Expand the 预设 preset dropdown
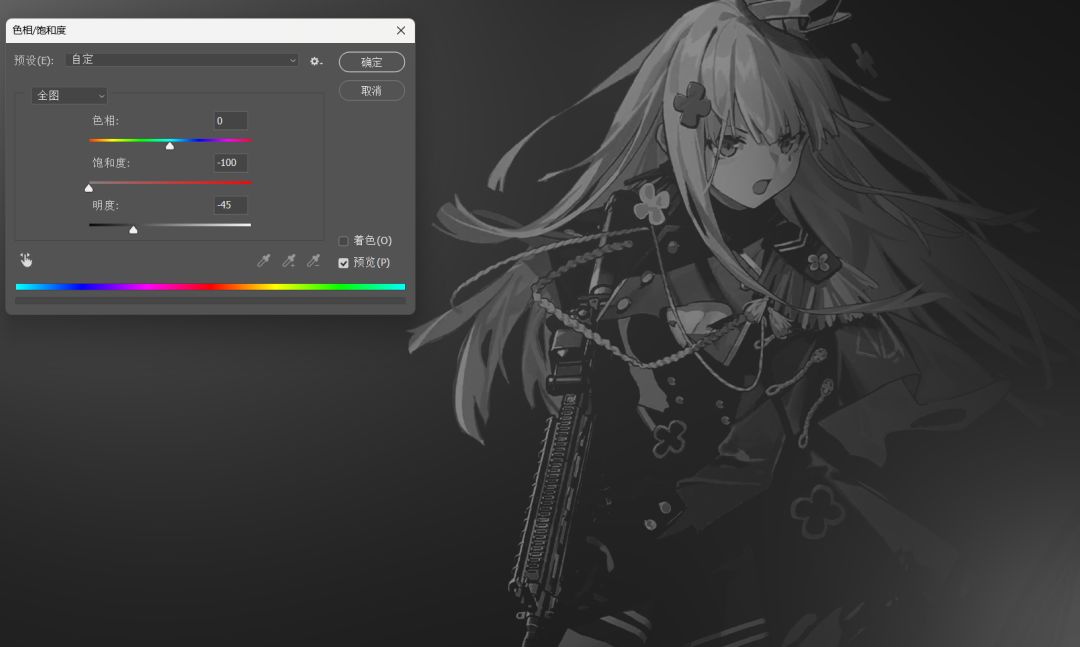 182,60
